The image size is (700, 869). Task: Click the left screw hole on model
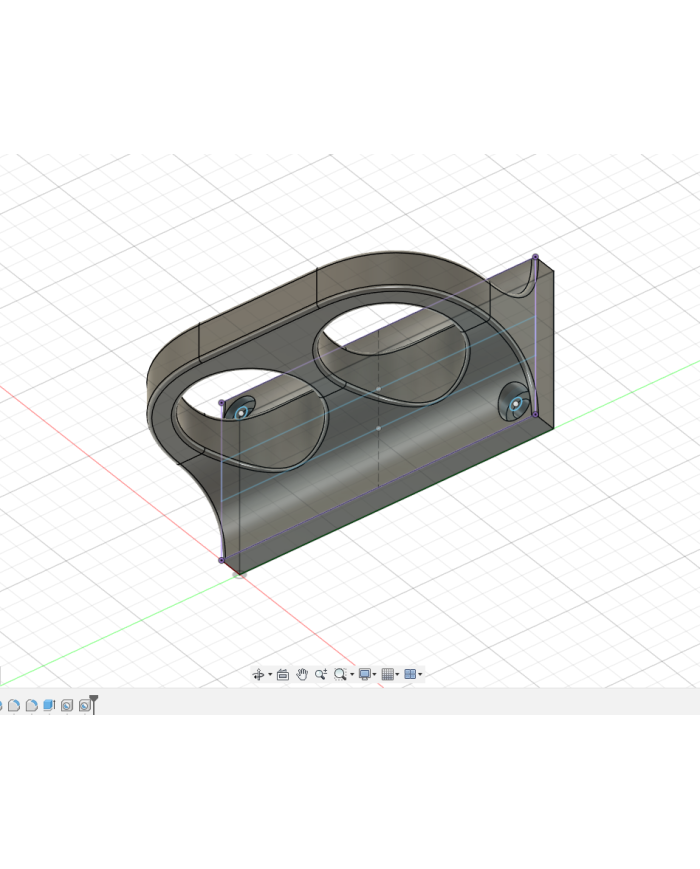[x=240, y=410]
